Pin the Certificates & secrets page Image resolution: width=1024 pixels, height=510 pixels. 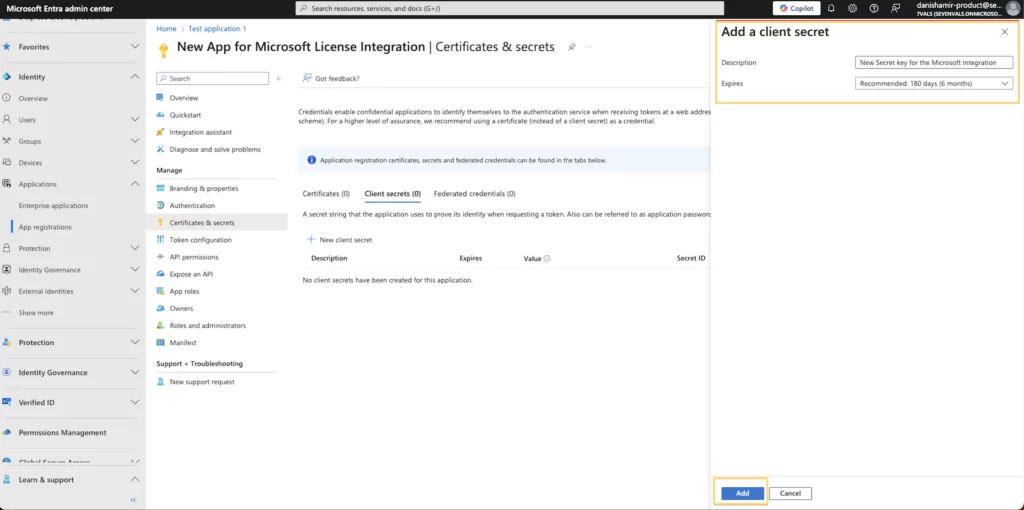click(572, 47)
